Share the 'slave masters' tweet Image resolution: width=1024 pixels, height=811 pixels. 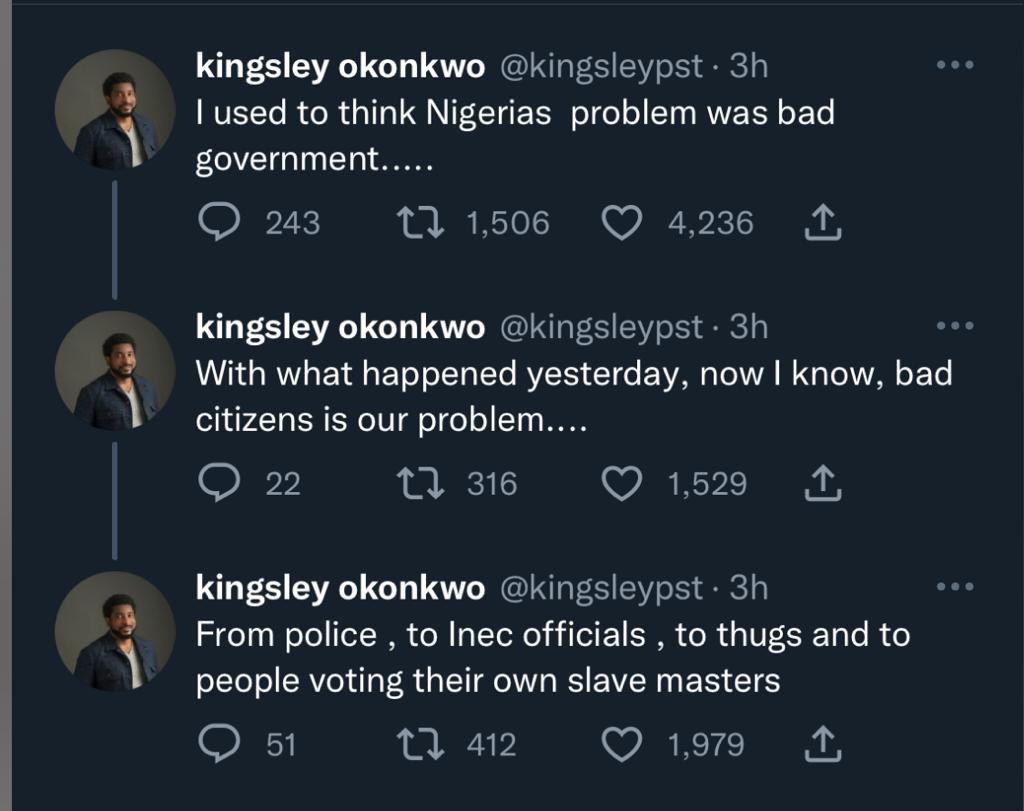pyautogui.click(x=823, y=745)
